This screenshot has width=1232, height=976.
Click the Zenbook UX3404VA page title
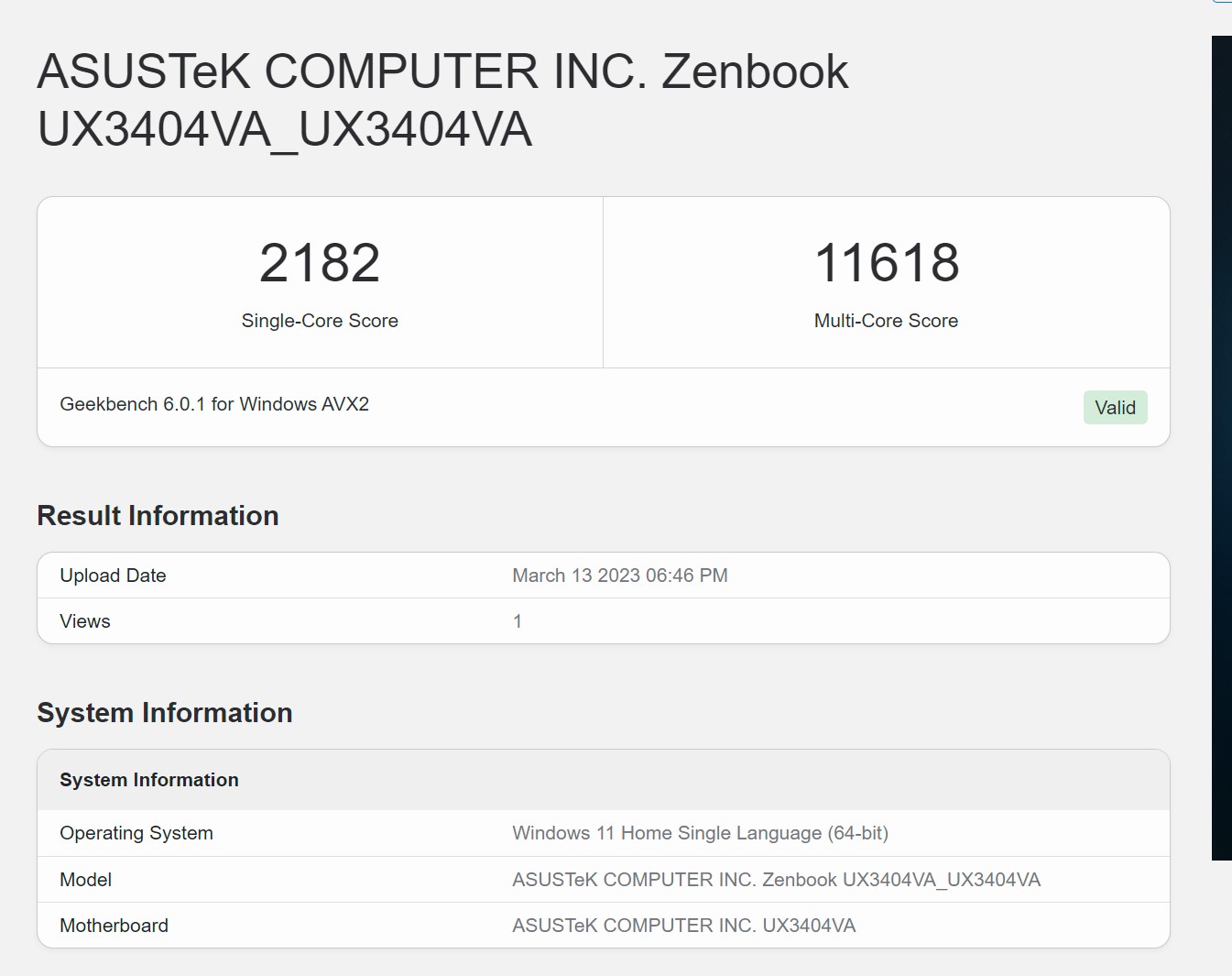click(442, 100)
